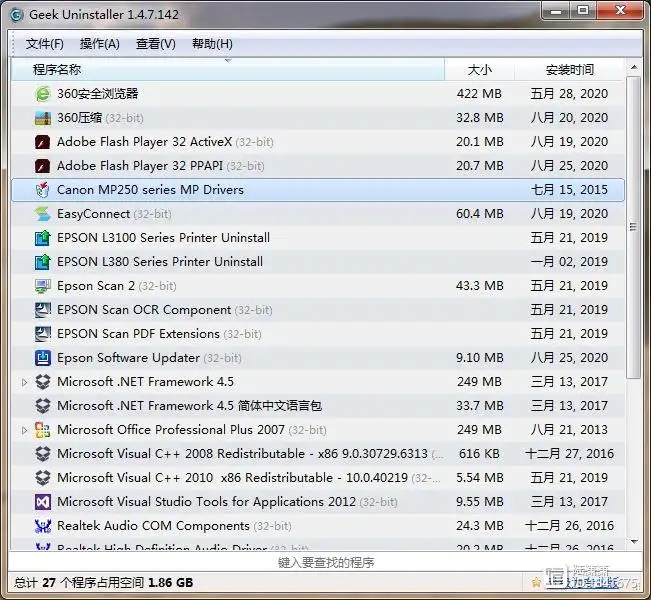651x600 pixels.
Task: Click the 十二月 27, 2016 install date
Action: point(569,454)
